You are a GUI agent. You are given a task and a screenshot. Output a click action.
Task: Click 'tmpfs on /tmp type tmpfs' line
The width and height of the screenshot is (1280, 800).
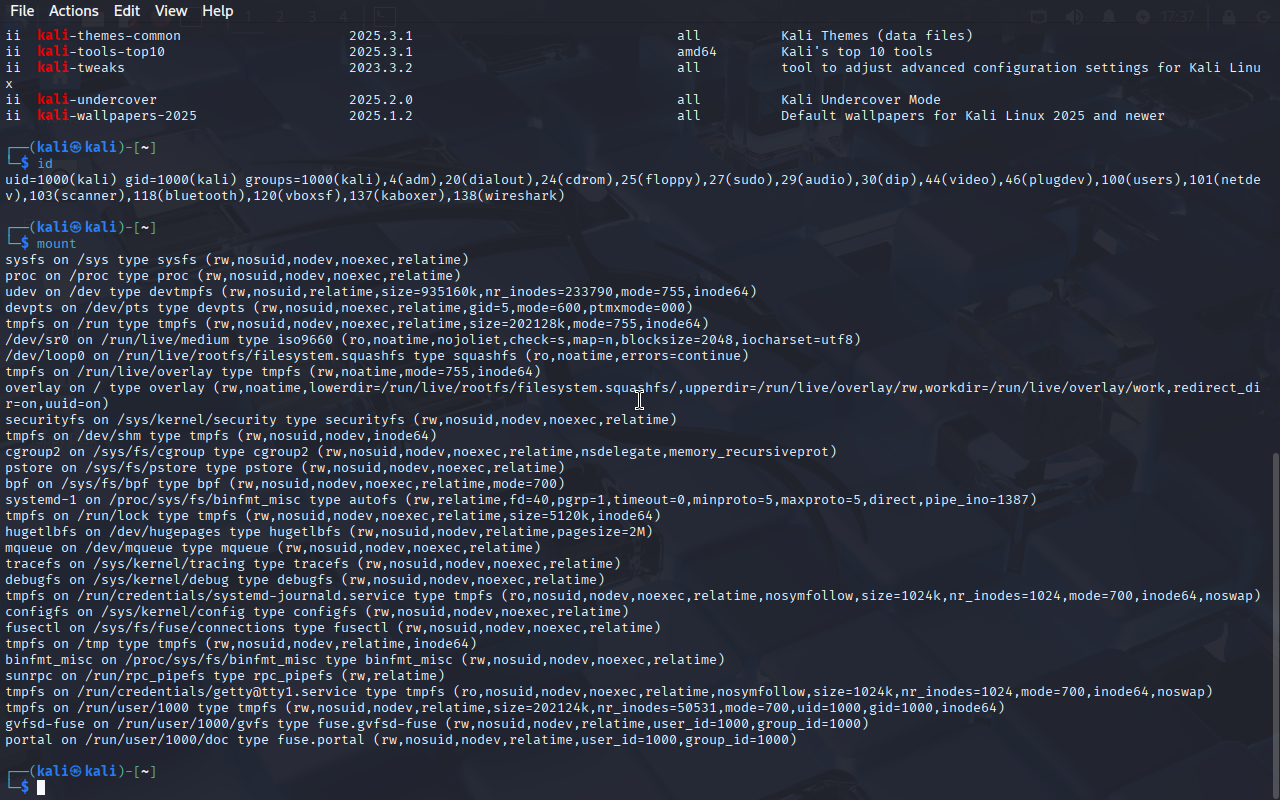tap(241, 644)
